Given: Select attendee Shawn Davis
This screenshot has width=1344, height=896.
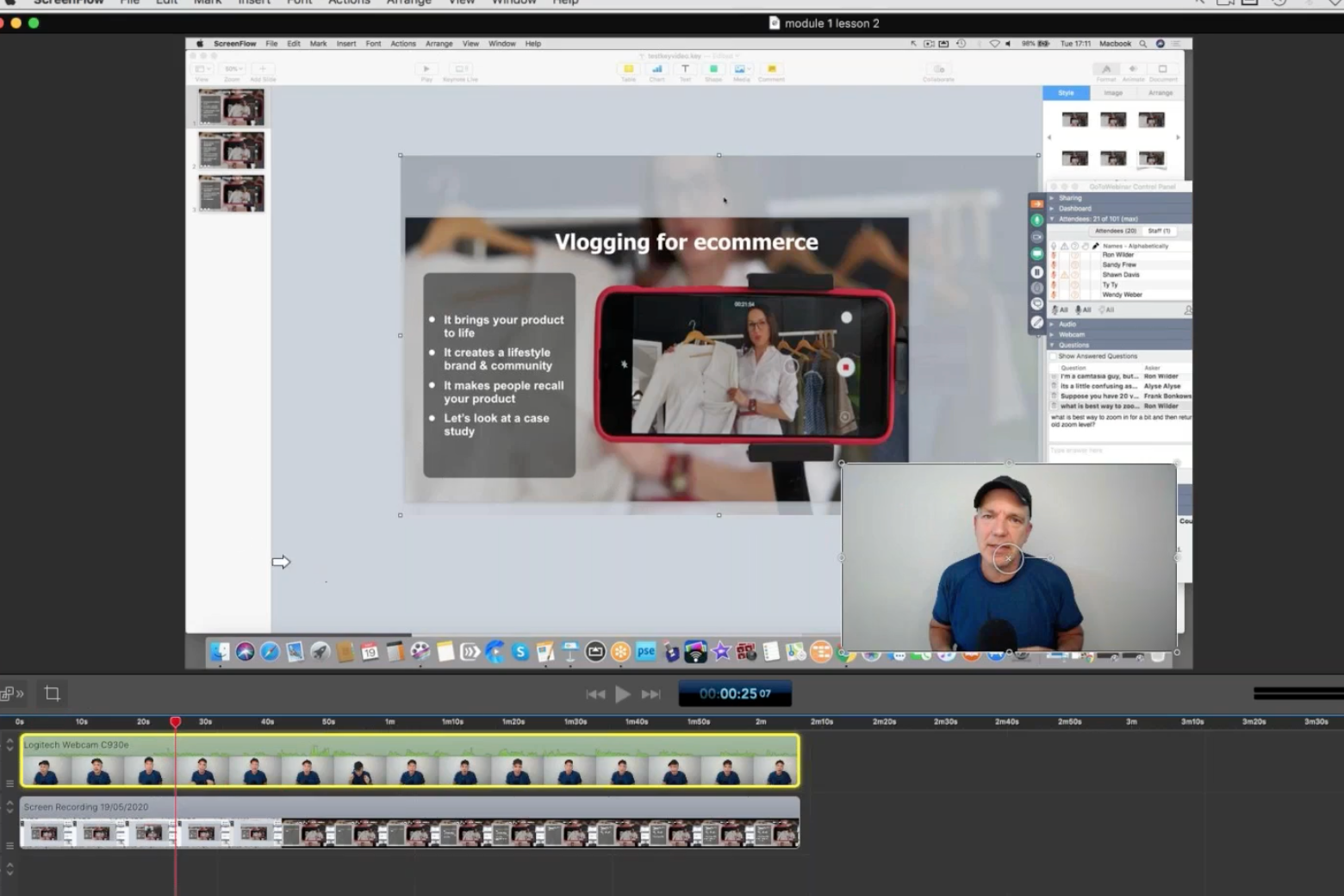Looking at the screenshot, I should (x=1121, y=275).
